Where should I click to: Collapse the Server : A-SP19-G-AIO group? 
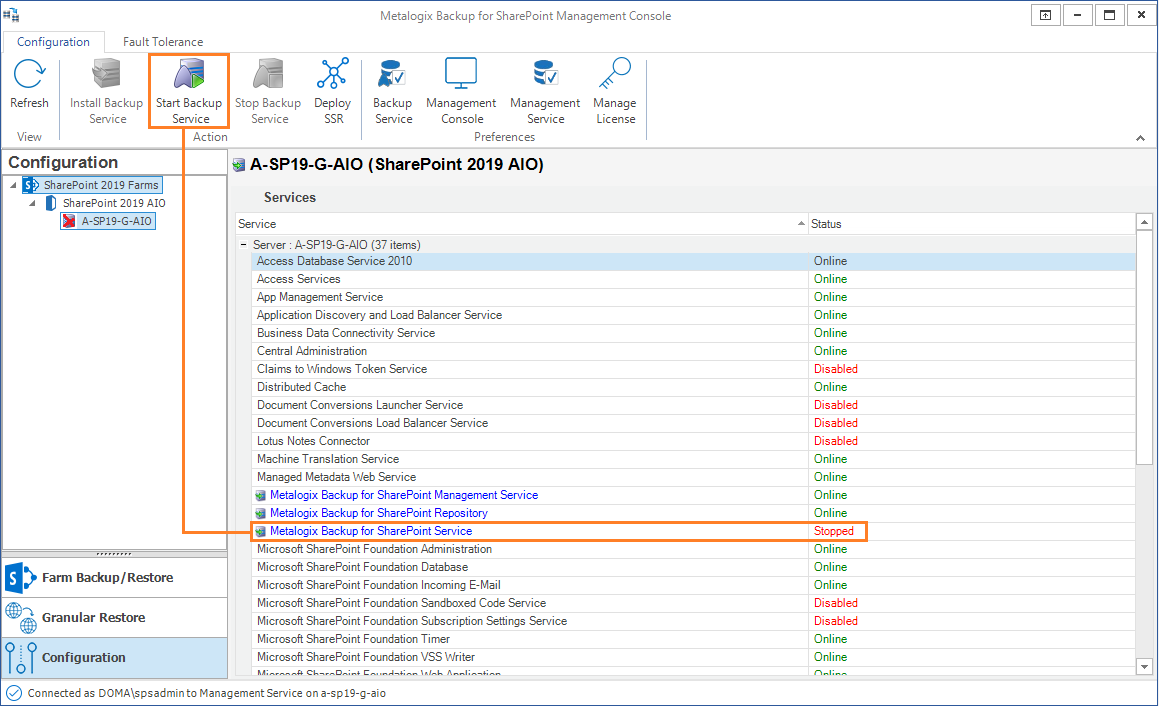[243, 245]
